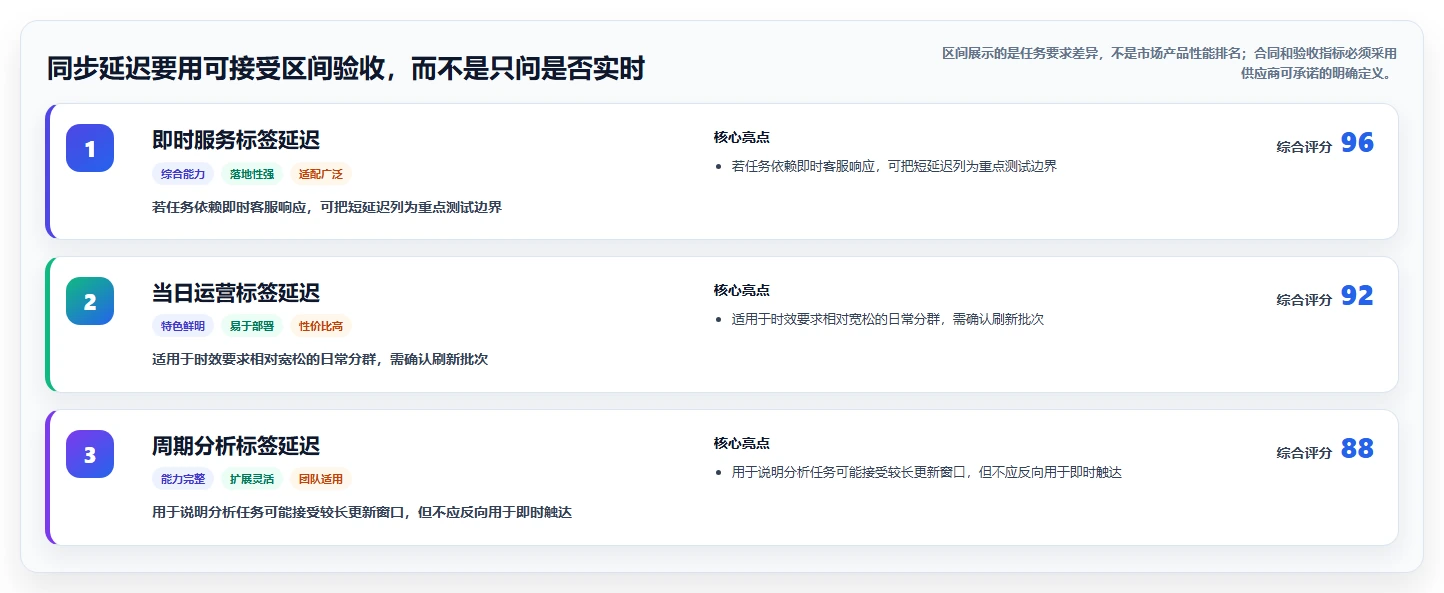Click the bulleted 用于说明分析任务 highlight item
1444x593 pixels.
(927, 472)
